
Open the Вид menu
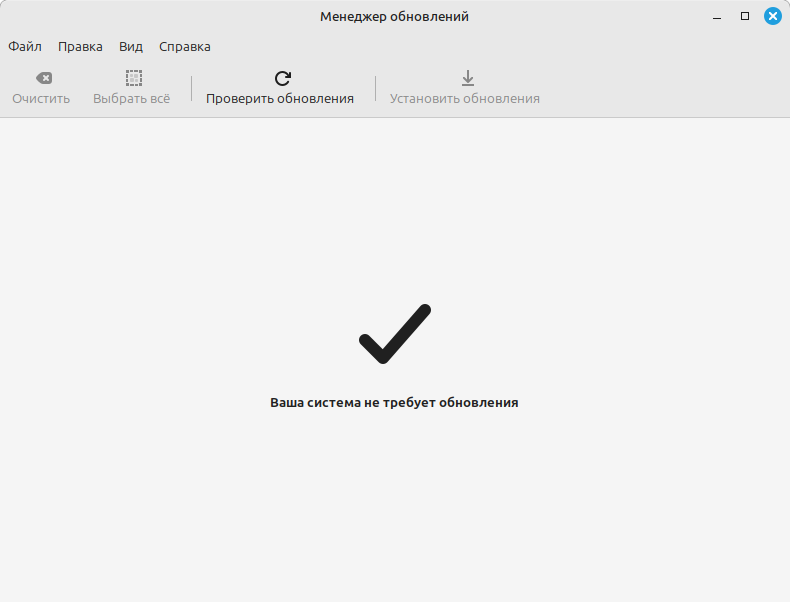coord(131,46)
